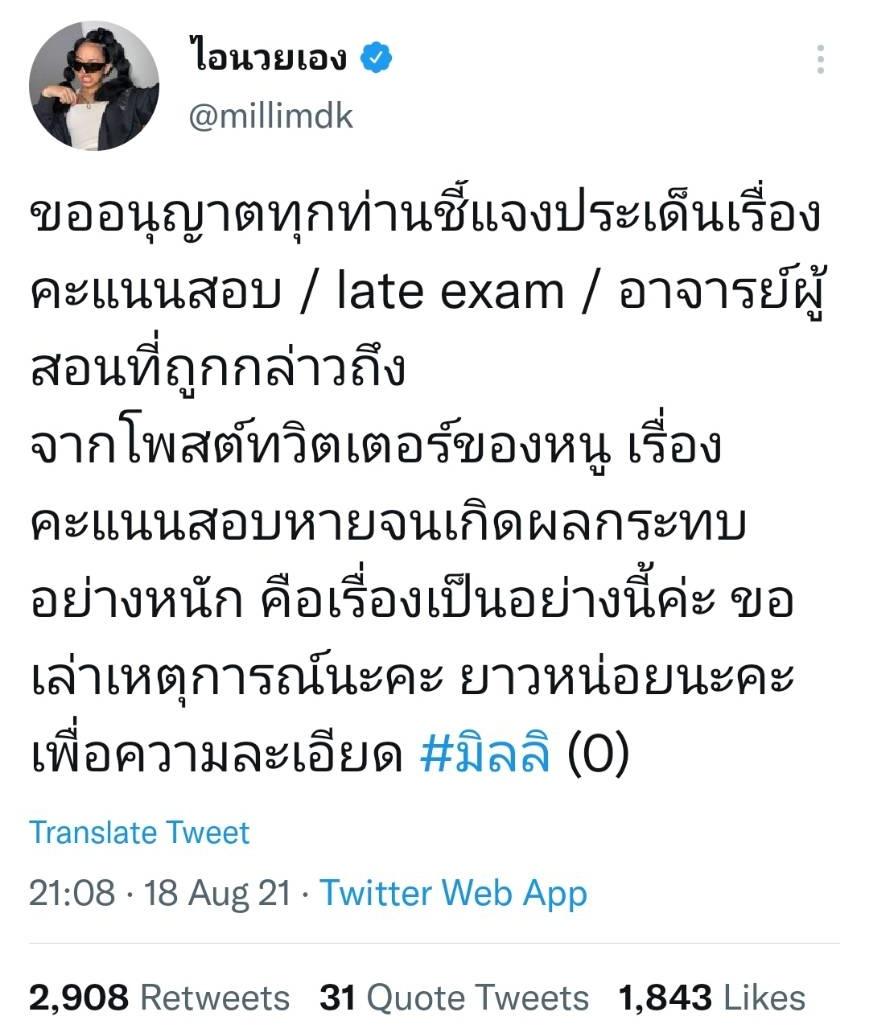Click the first line of tweet text
Viewport: 869px width, 1035px height.
426,218
